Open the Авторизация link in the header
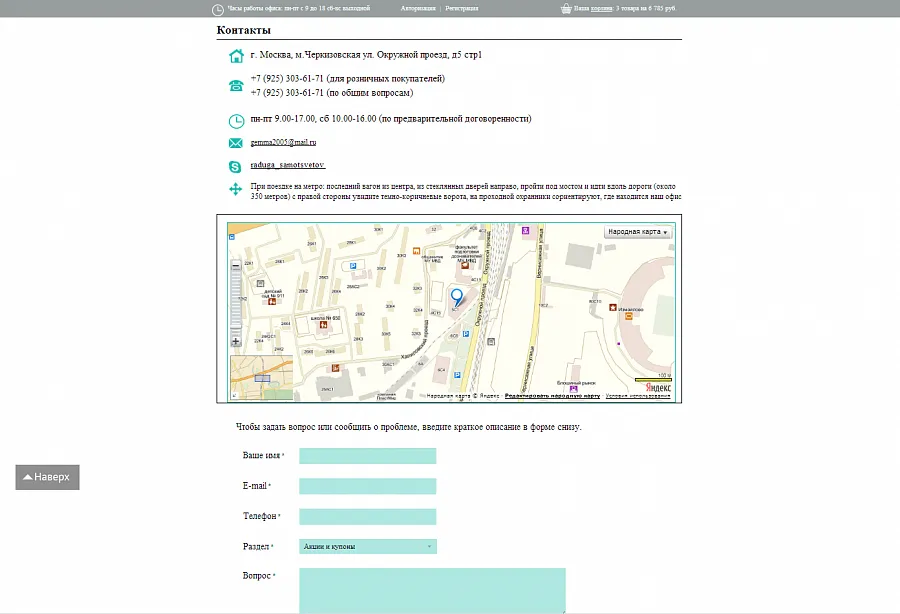 point(418,9)
